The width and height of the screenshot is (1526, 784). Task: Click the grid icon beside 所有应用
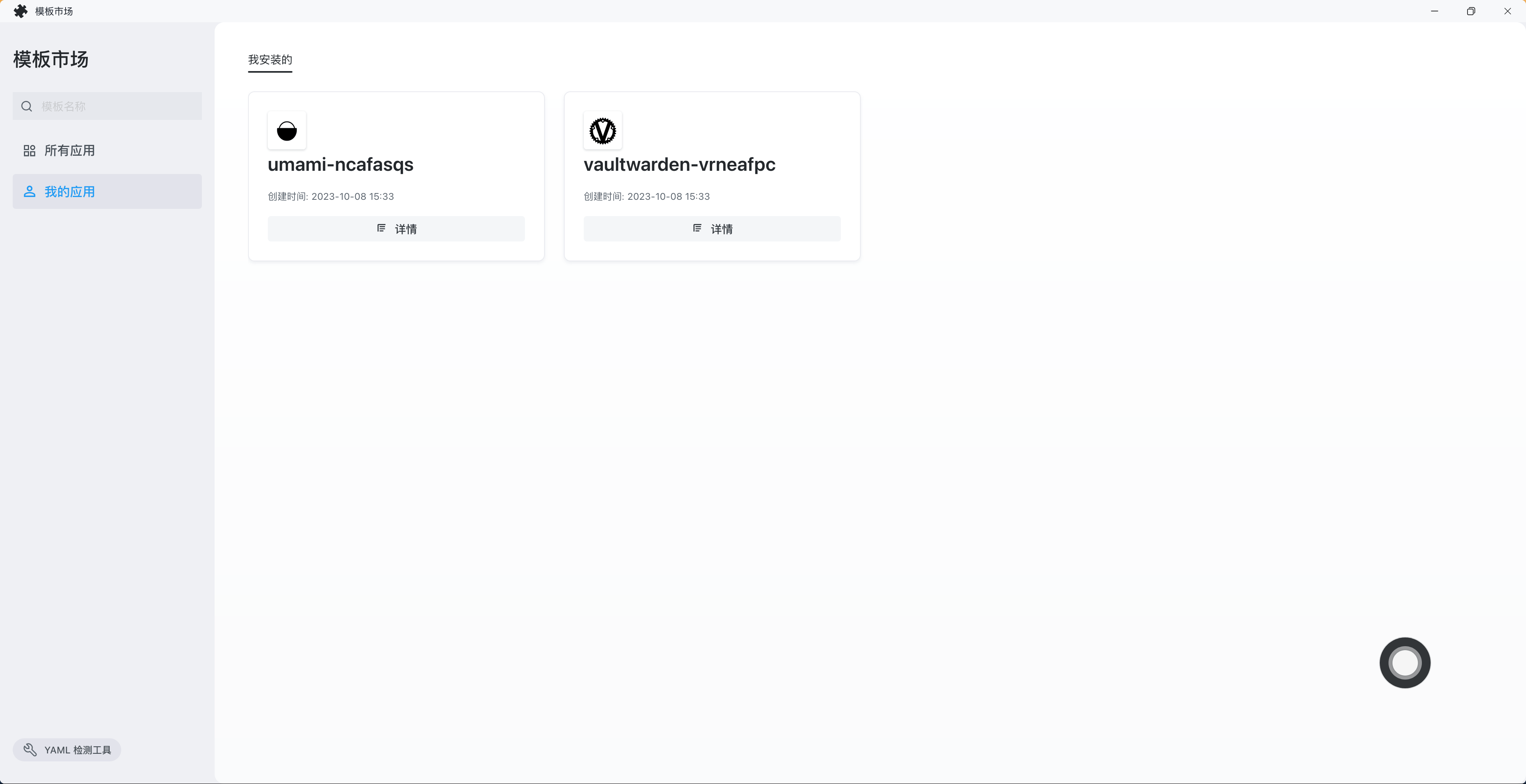tap(29, 151)
